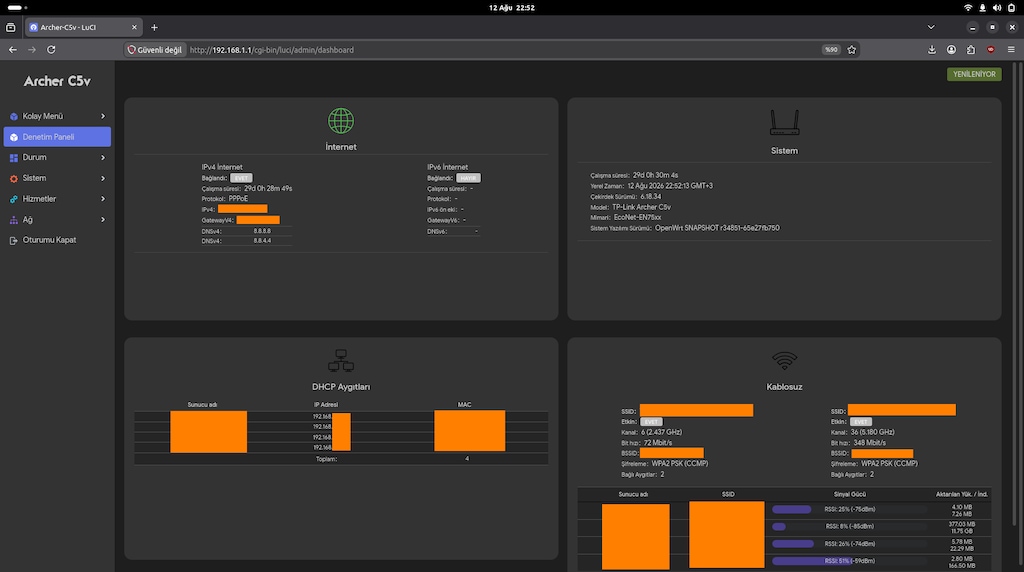This screenshot has width=1024, height=572.
Task: Click the Durum grid icon
Action: 14,158
